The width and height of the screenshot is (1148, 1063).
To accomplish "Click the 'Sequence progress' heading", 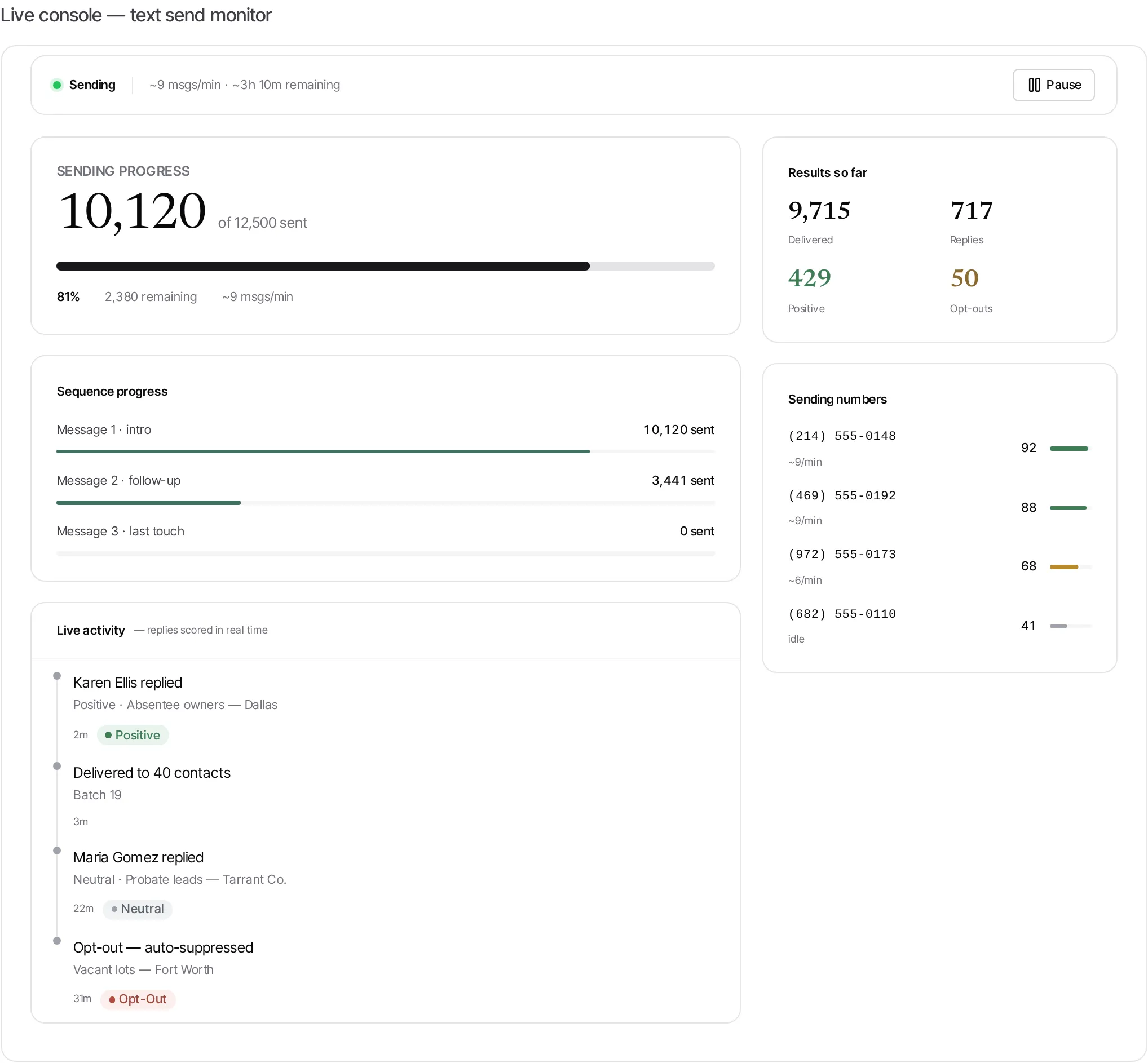I will (112, 391).
